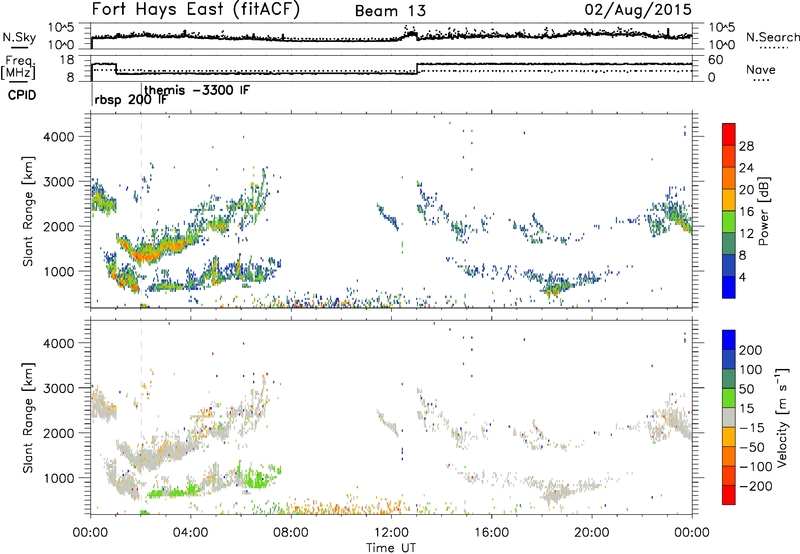
Task: Click the 'Nave' legend label
Action: [761, 70]
